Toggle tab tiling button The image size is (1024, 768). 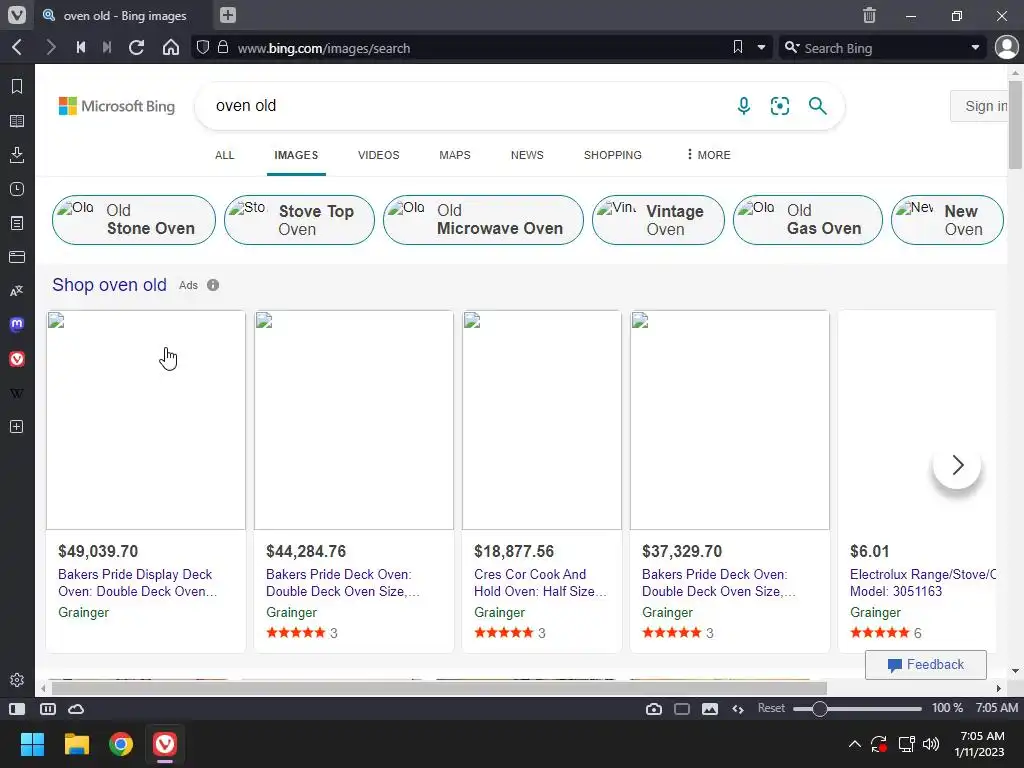click(x=48, y=709)
